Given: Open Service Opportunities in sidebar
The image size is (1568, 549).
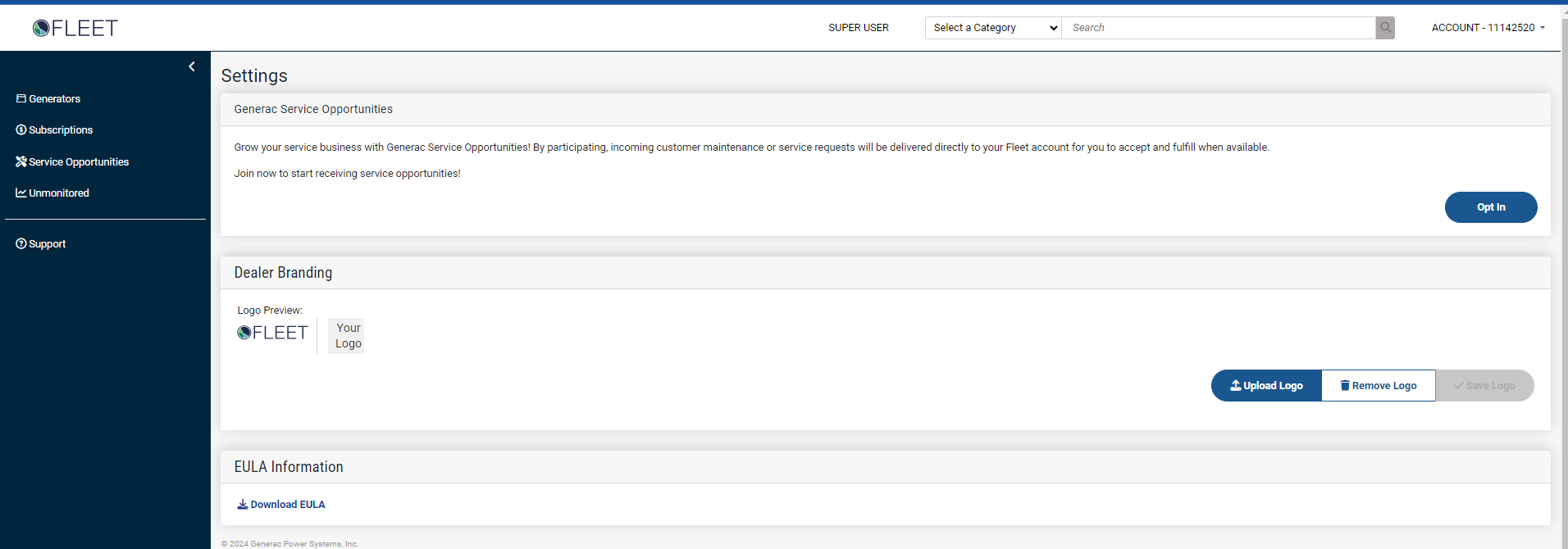Looking at the screenshot, I should 79,162.
